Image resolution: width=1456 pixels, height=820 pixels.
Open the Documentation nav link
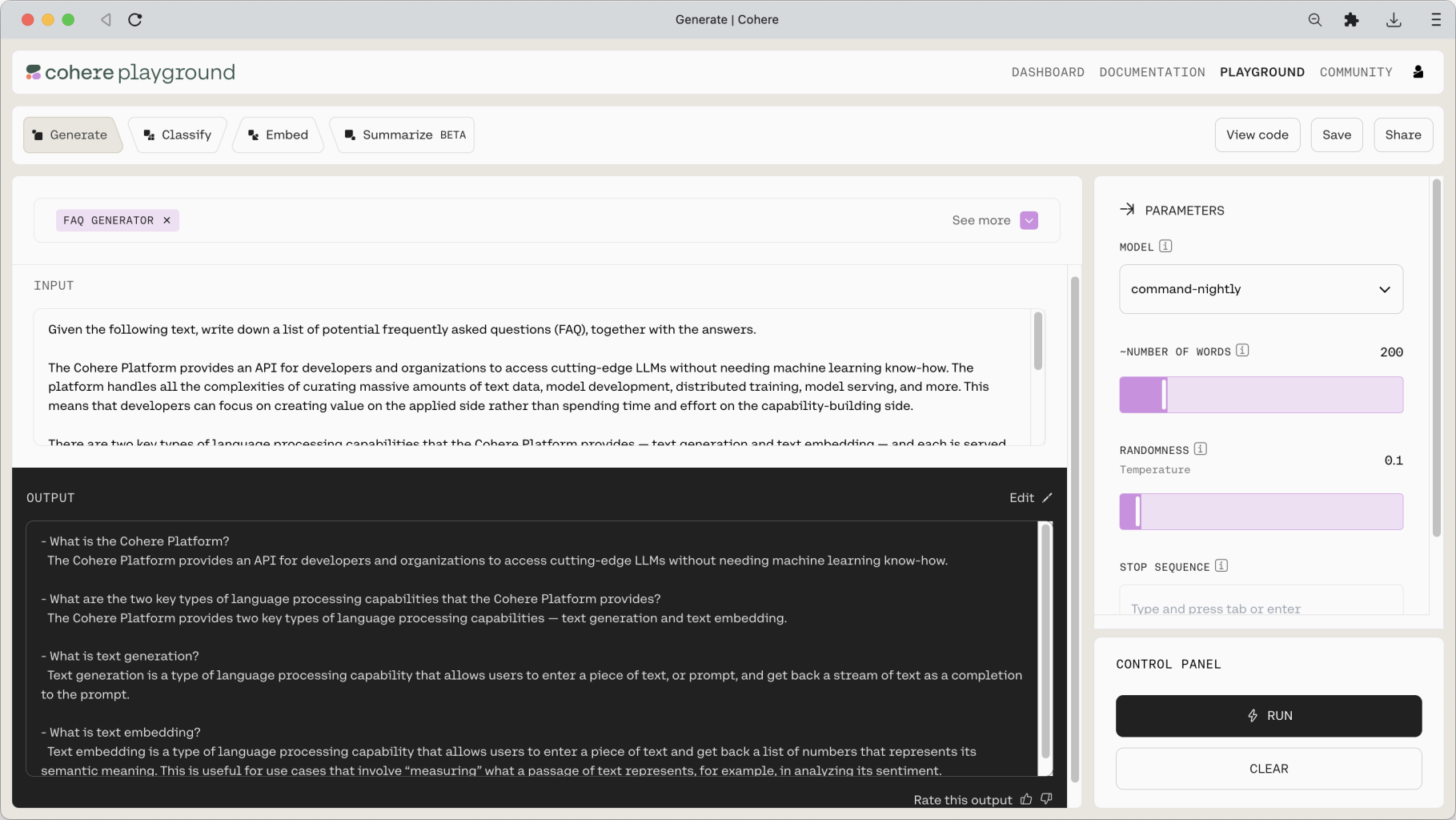1152,72
